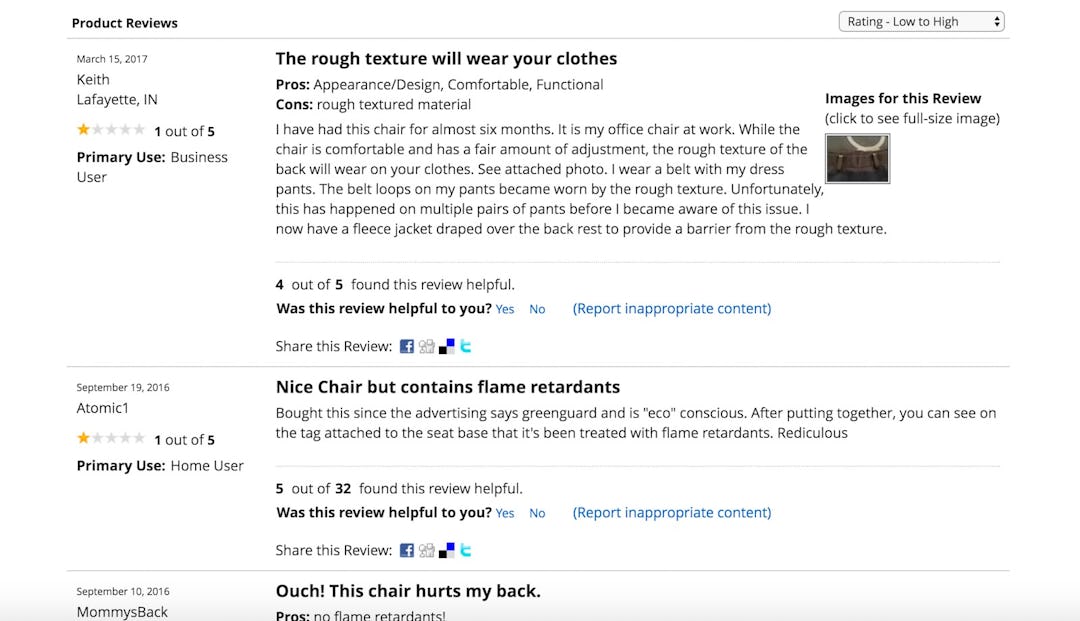Share Keith's review on Twitter
The image size is (1080, 621).
(x=465, y=346)
